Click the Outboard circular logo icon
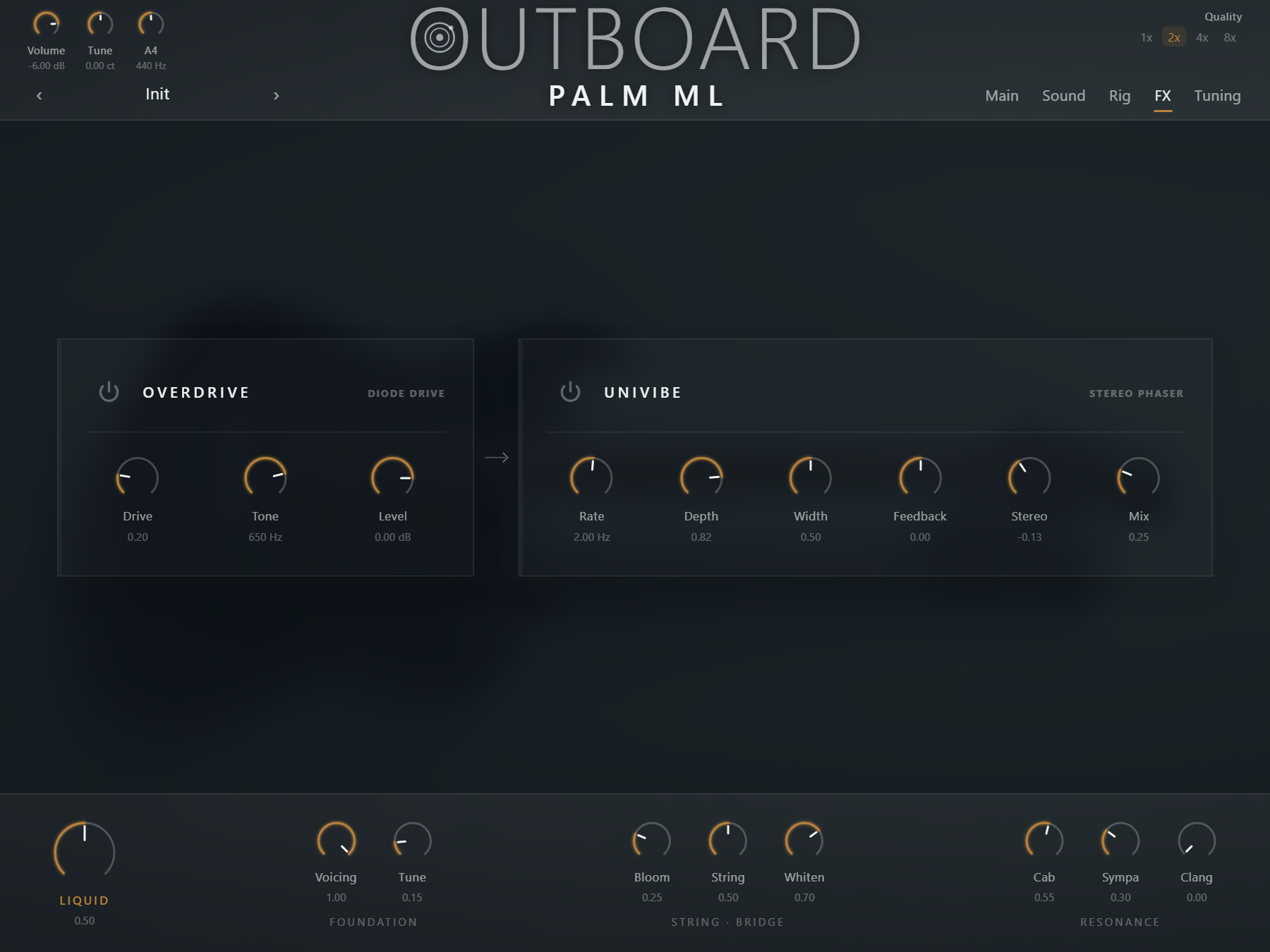 pos(439,38)
